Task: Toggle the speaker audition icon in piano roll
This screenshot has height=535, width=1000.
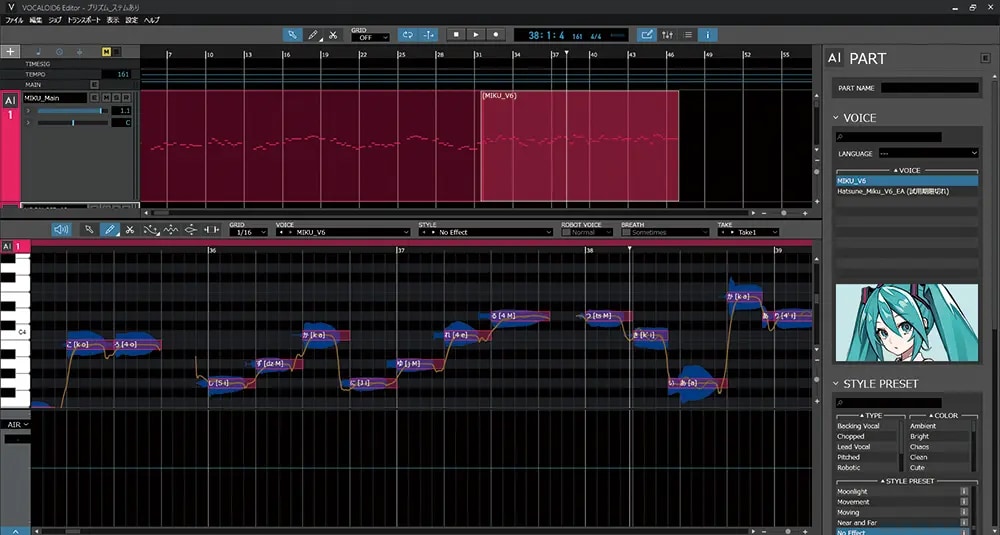Action: pos(62,230)
